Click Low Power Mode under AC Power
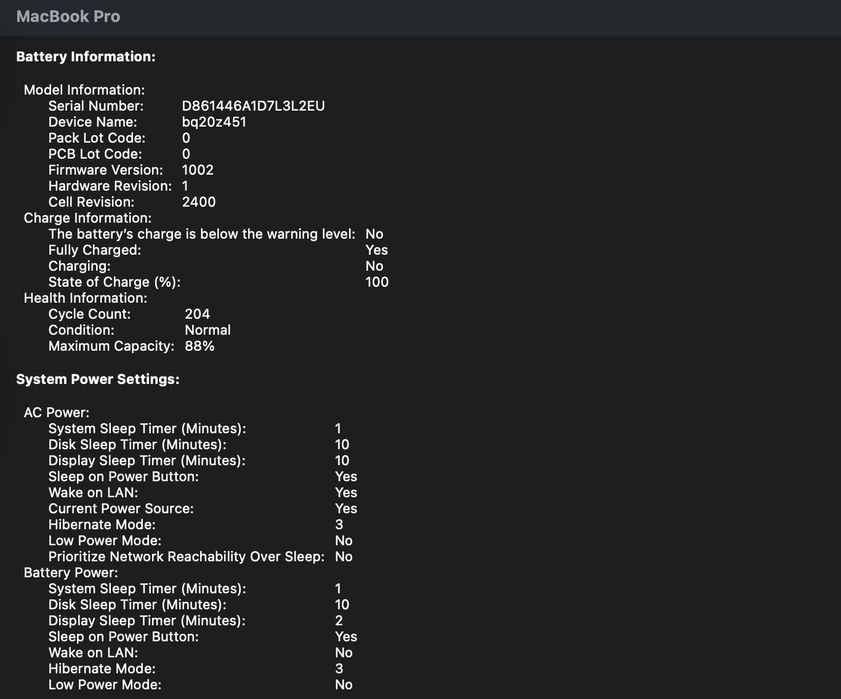 pos(105,541)
